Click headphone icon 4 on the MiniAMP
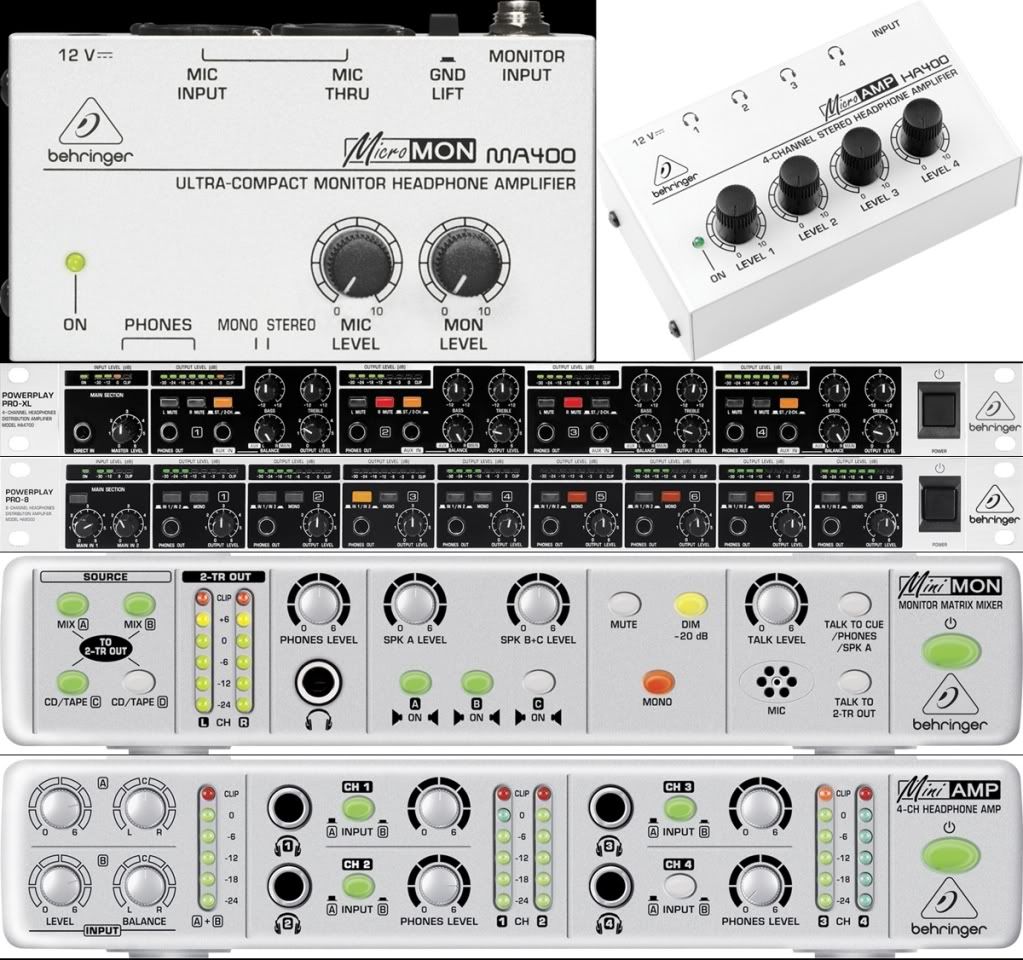 click(x=608, y=923)
